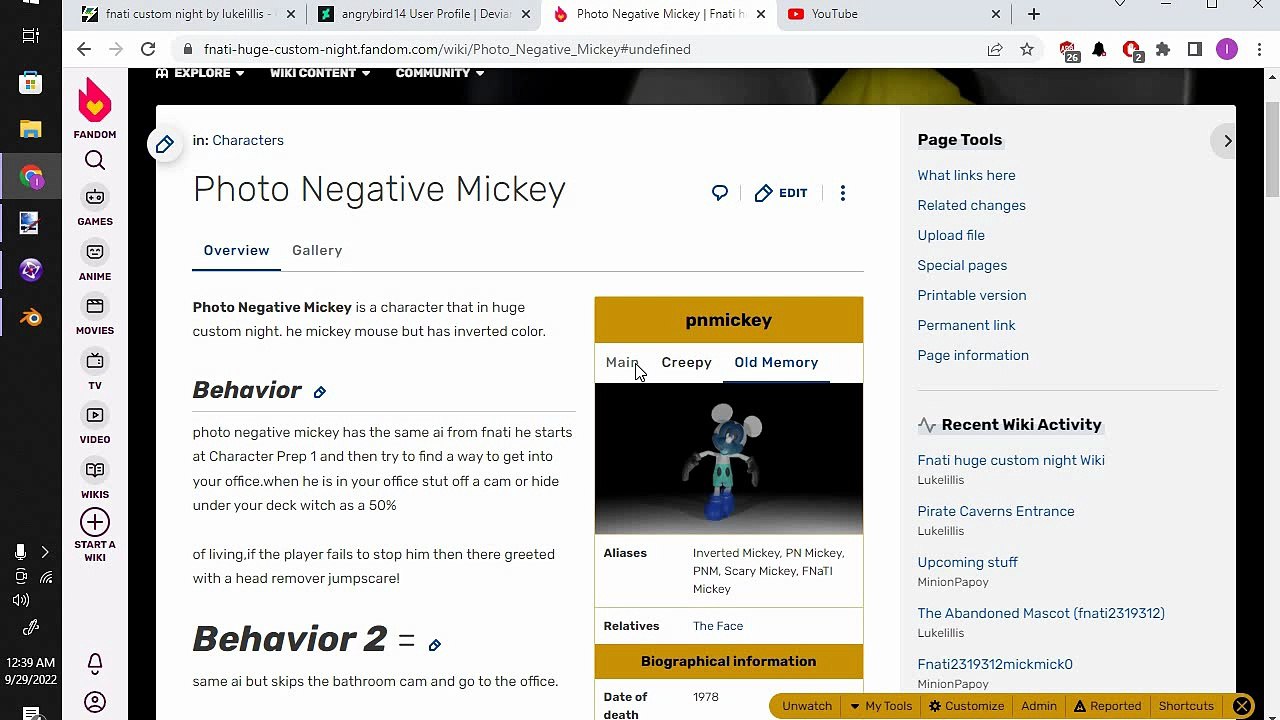Open Fandom search magnifier icon

click(x=95, y=161)
